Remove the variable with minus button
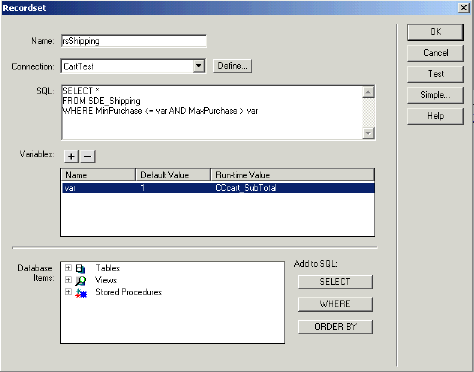Screen dimensions: 474x372 point(87,156)
